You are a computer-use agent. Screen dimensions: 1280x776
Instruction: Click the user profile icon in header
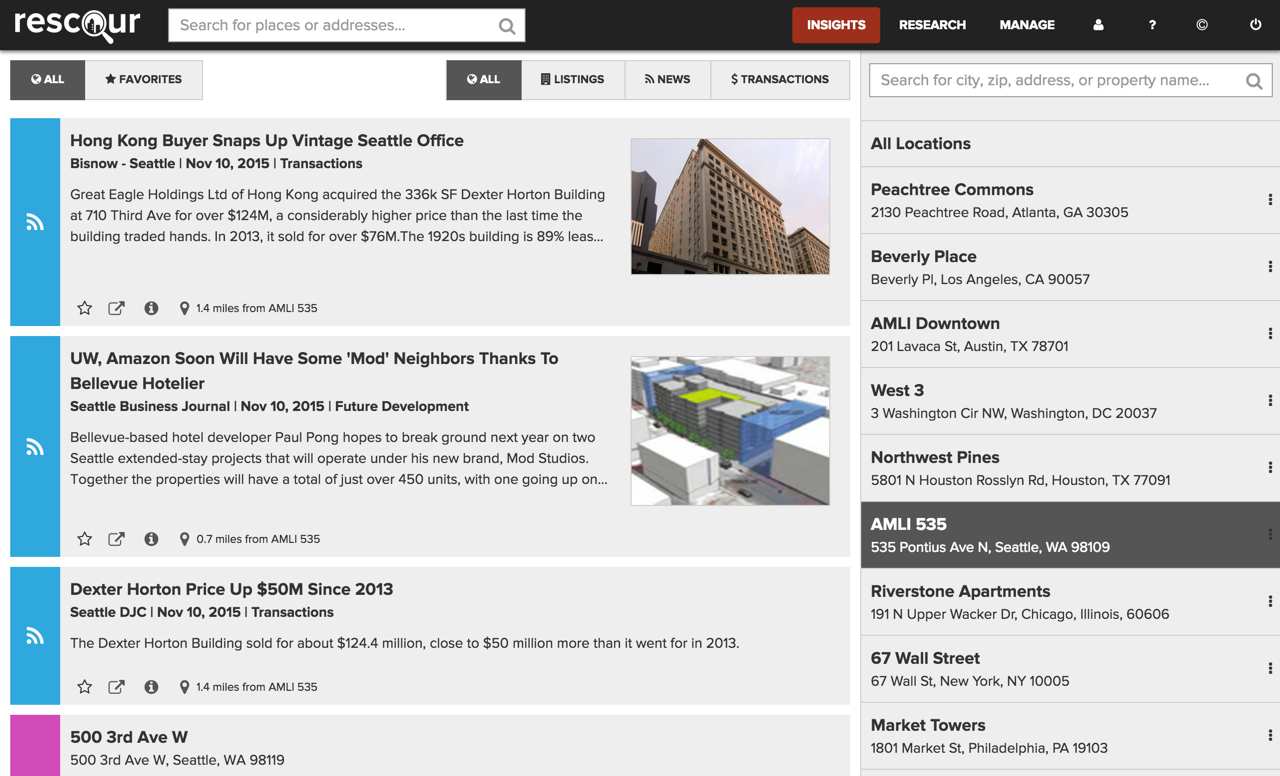[x=1098, y=25]
